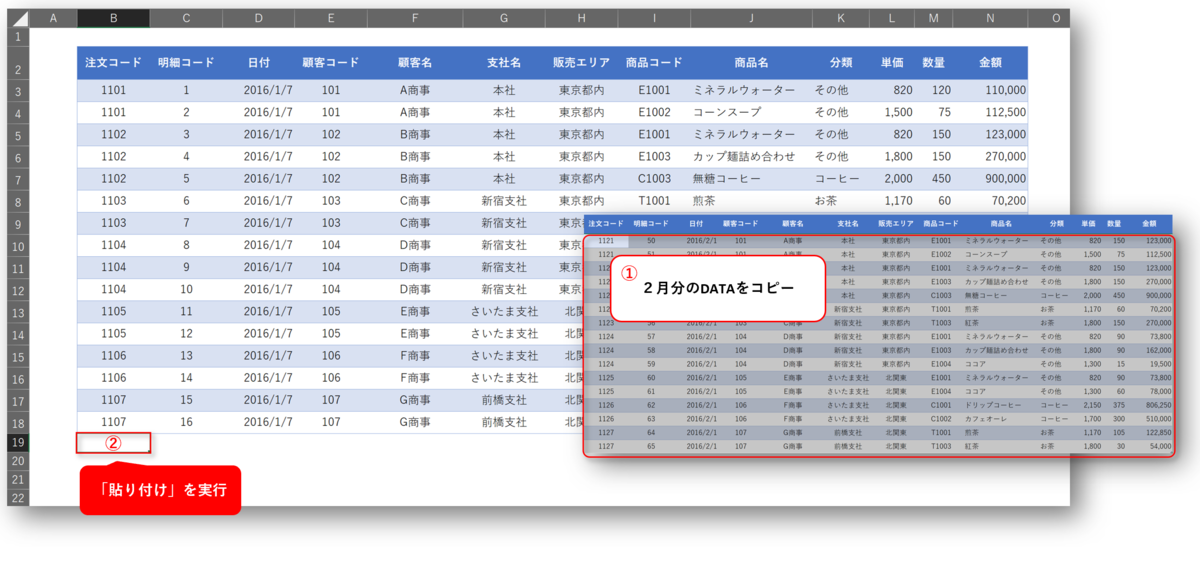1200x570 pixels.
Task: Select F商事 customer cell in row 16
Action: [x=415, y=378]
